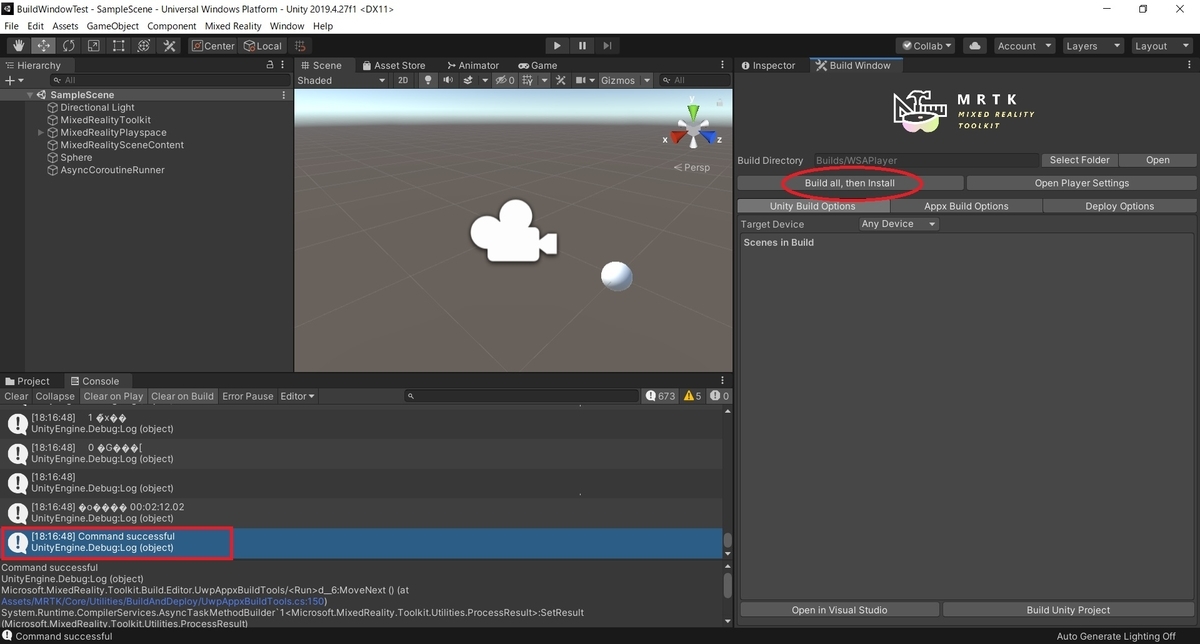Open the Create (+) dropdown in Hierarchy
The width and height of the screenshot is (1200, 644).
[13, 80]
